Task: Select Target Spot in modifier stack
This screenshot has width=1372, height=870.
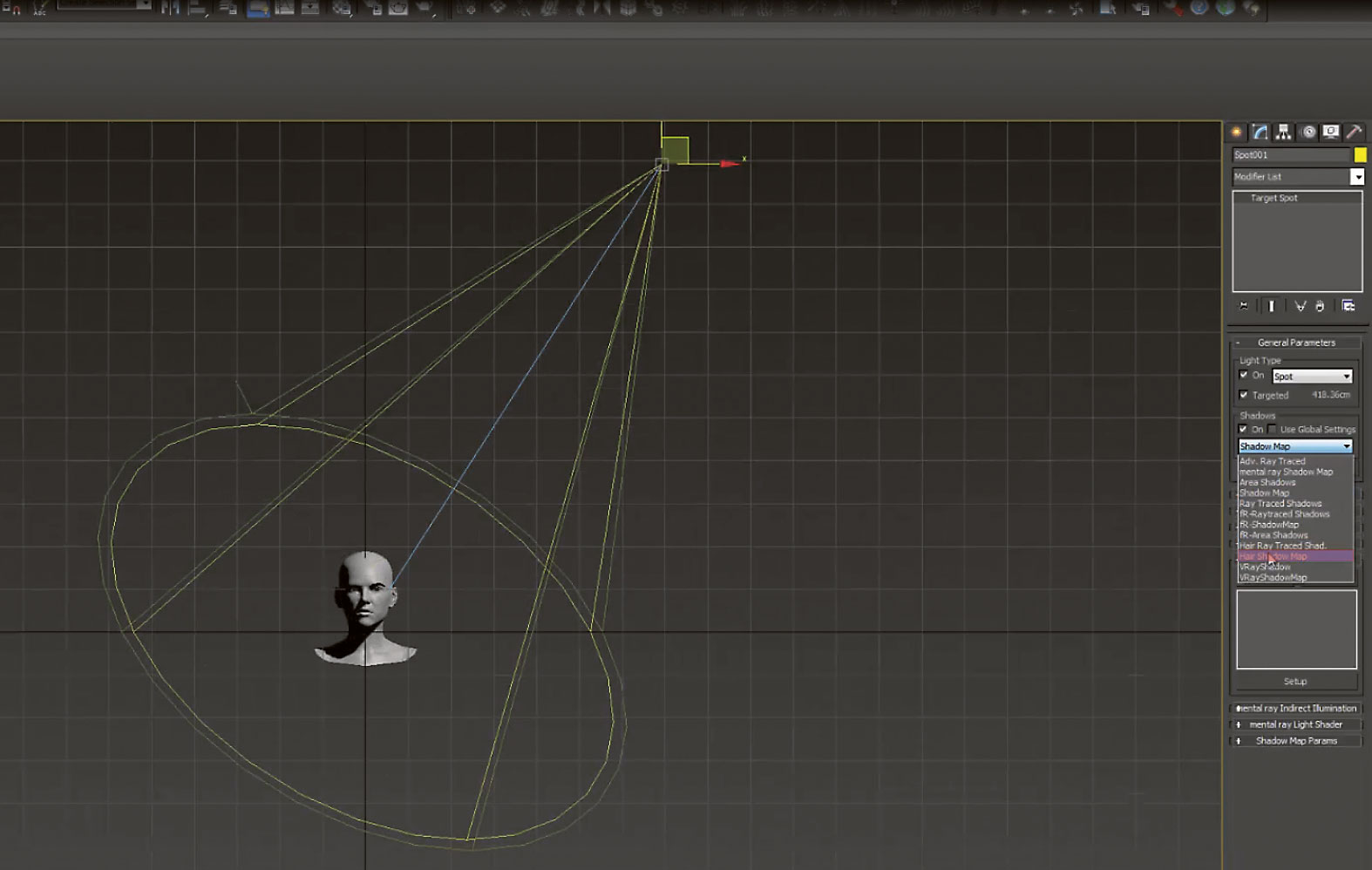Action: (1274, 198)
